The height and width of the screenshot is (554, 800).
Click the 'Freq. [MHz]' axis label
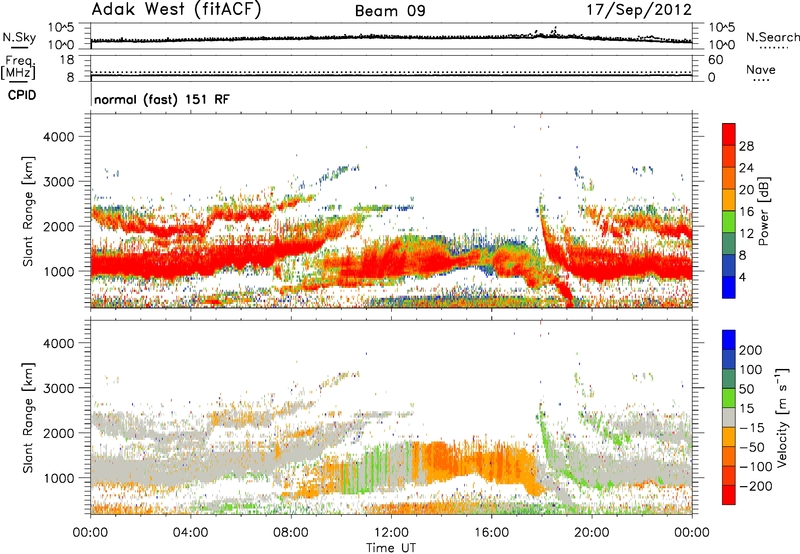coord(18,67)
